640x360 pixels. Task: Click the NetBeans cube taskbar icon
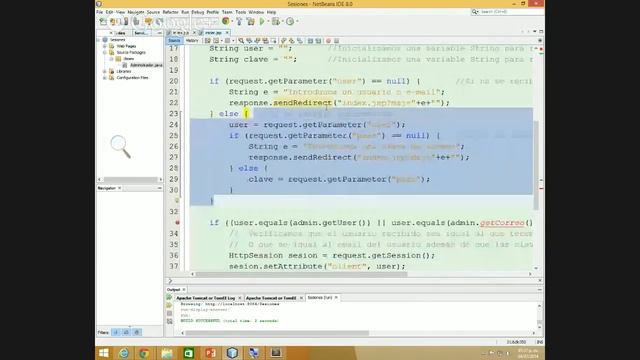(232, 353)
